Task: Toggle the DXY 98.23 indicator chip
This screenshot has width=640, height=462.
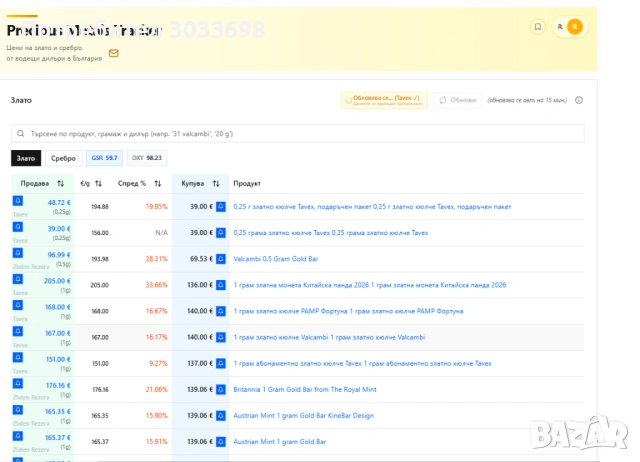Action: point(146,158)
